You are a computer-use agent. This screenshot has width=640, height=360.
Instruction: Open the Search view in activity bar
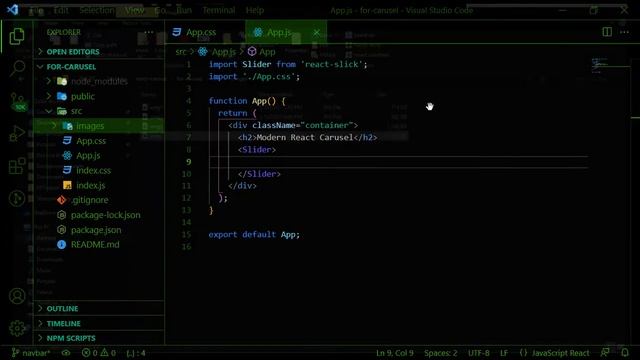tap(17, 68)
